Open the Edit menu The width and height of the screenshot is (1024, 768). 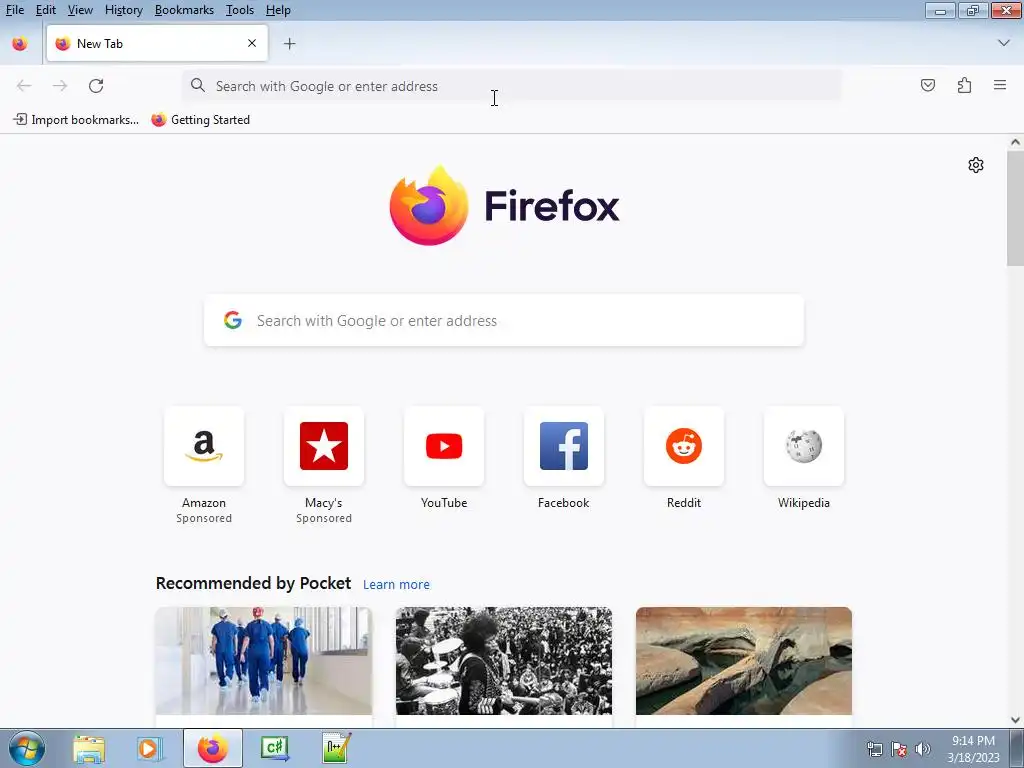pos(45,10)
